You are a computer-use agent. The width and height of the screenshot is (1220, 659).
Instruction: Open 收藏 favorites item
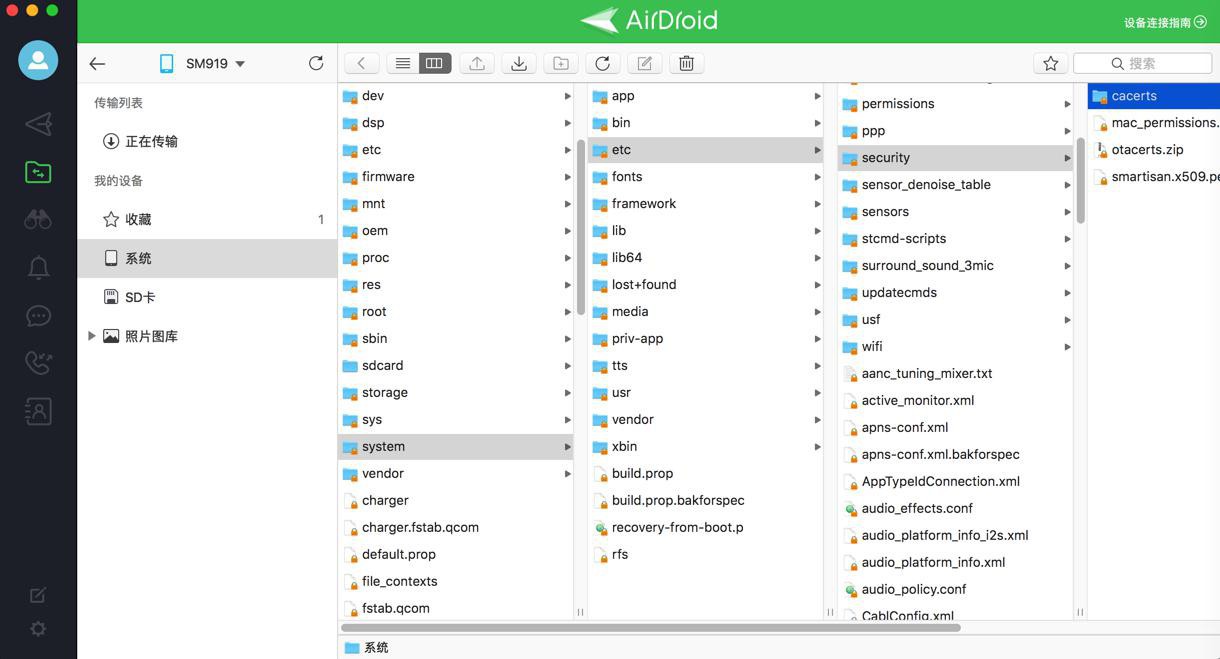207,219
